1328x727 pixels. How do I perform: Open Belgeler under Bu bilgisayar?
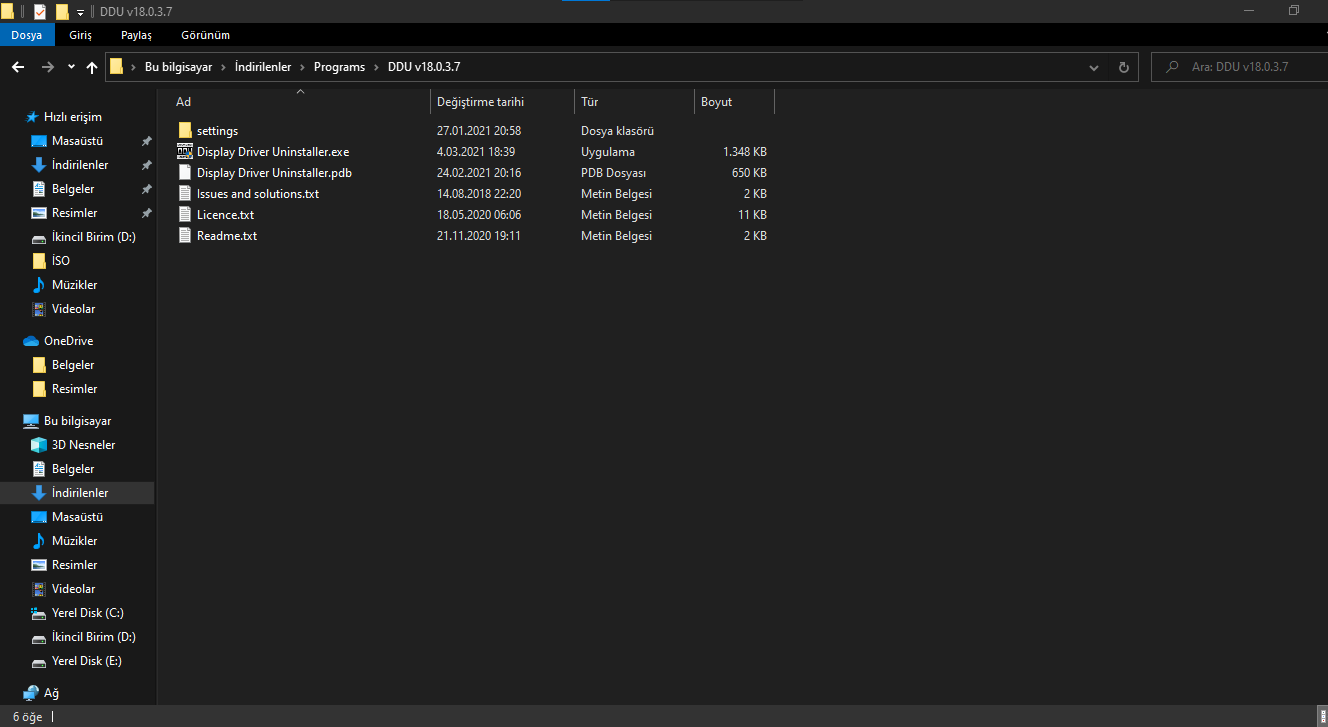point(73,469)
